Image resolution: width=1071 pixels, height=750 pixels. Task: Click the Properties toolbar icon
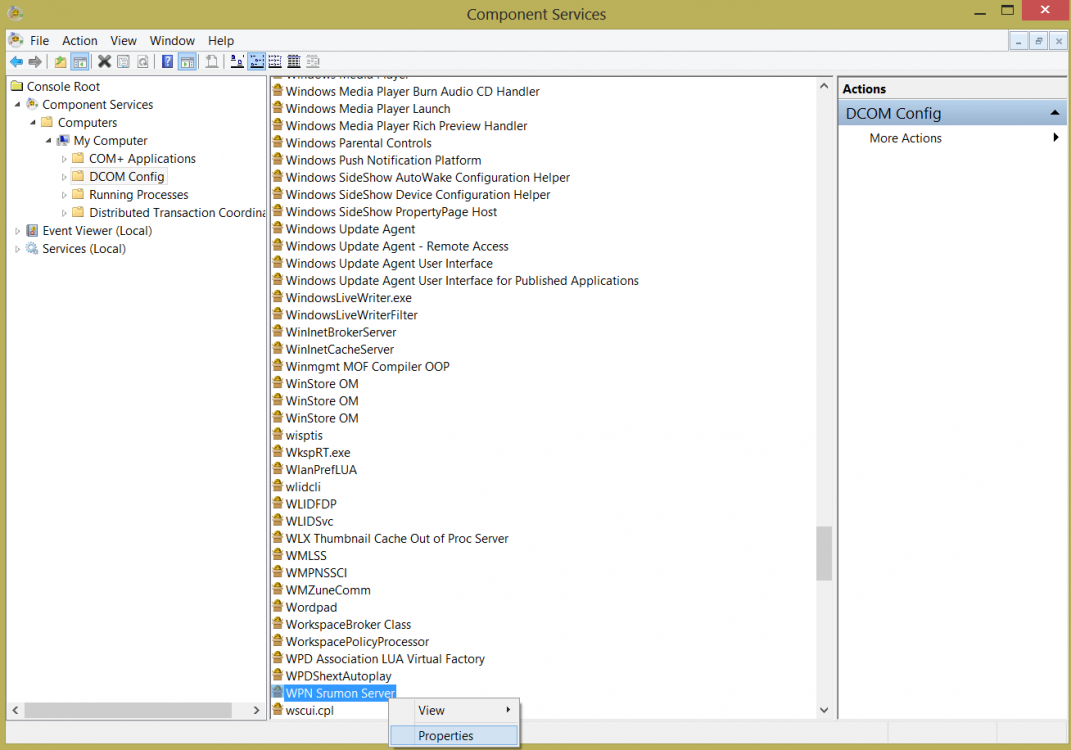[124, 62]
